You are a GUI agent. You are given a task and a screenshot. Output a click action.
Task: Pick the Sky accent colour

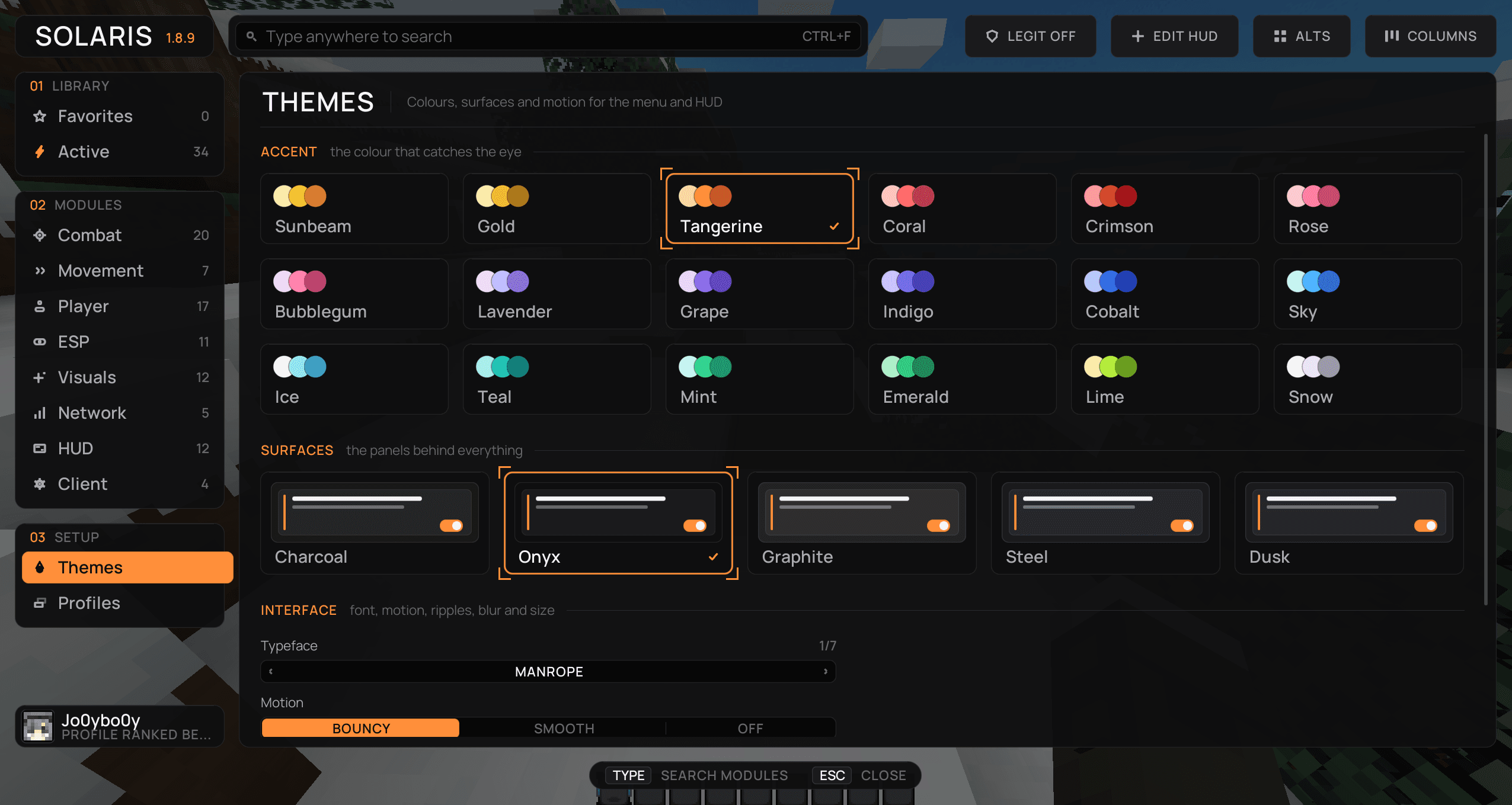[x=1367, y=294]
